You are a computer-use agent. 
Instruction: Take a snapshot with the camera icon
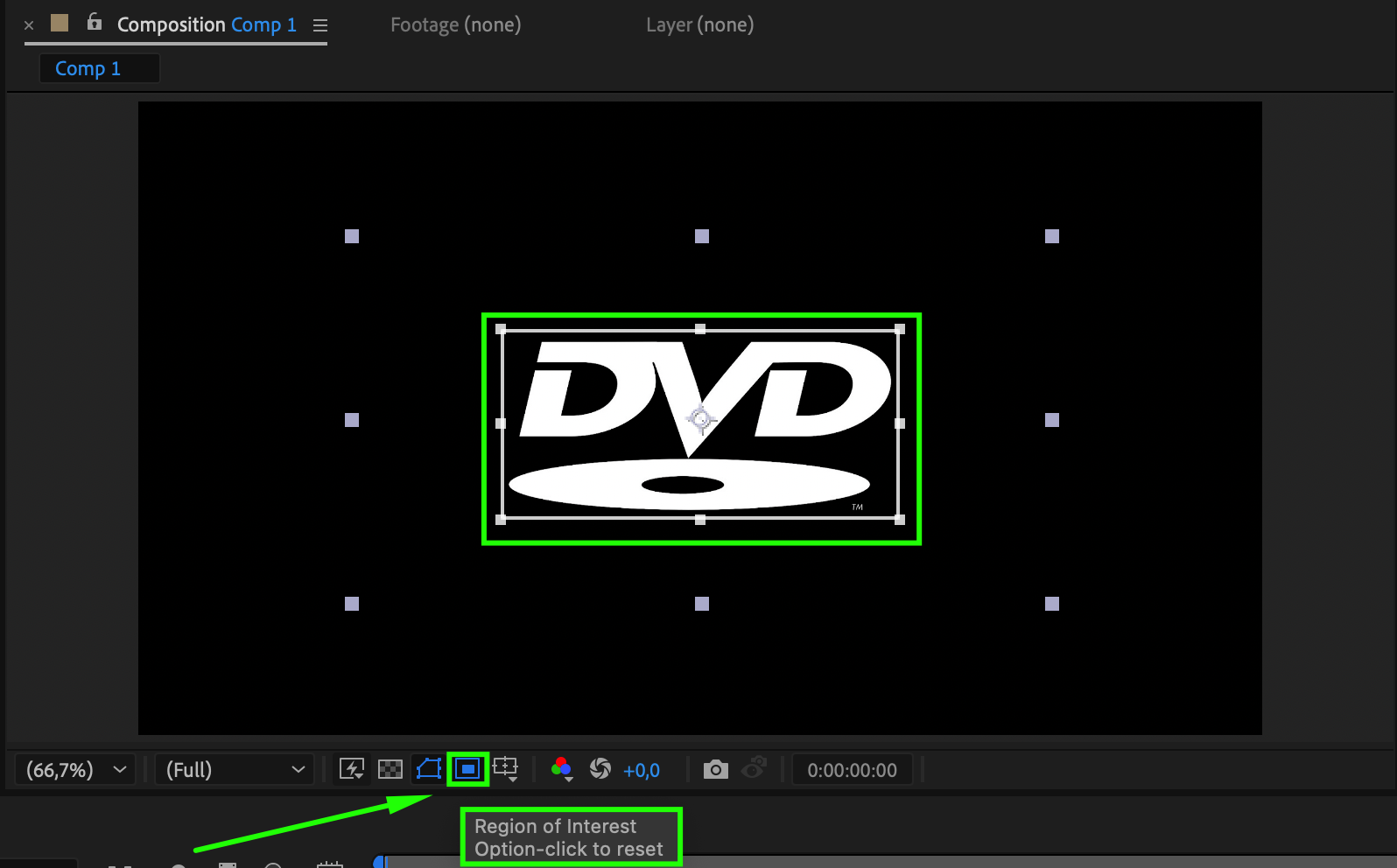tap(716, 769)
